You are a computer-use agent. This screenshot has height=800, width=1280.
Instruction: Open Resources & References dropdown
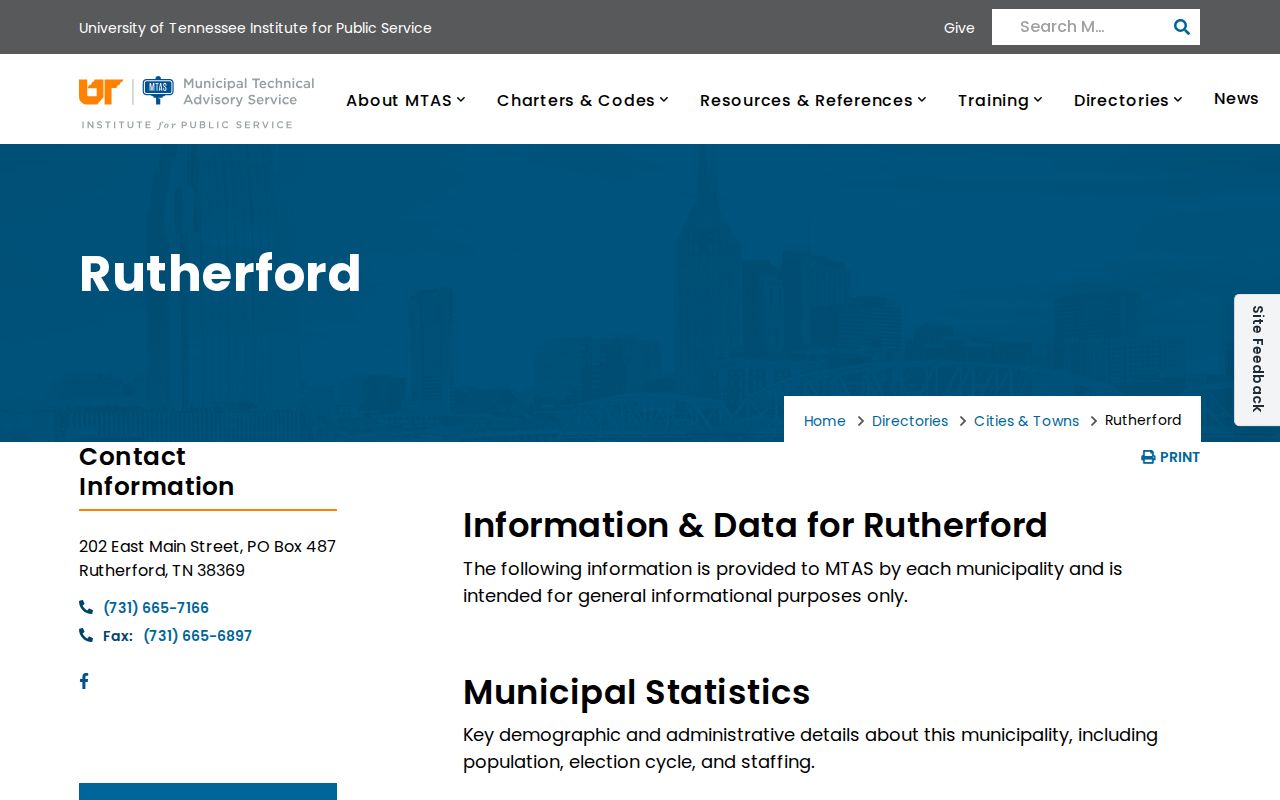813,100
